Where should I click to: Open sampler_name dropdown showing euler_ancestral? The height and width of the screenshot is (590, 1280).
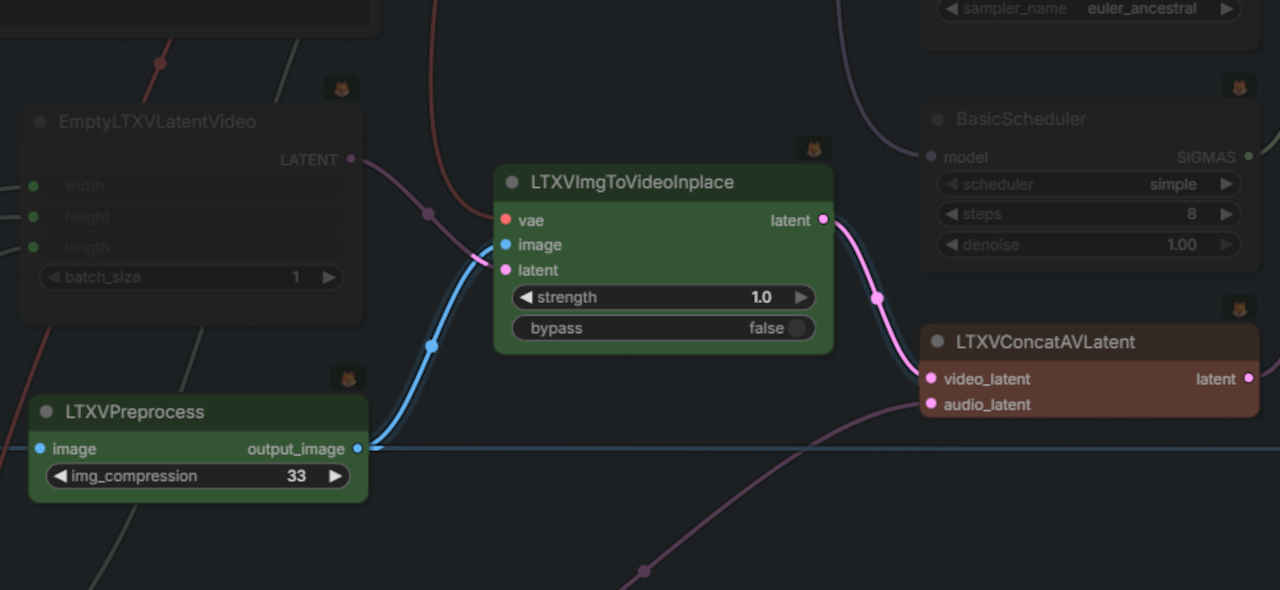click(1090, 9)
